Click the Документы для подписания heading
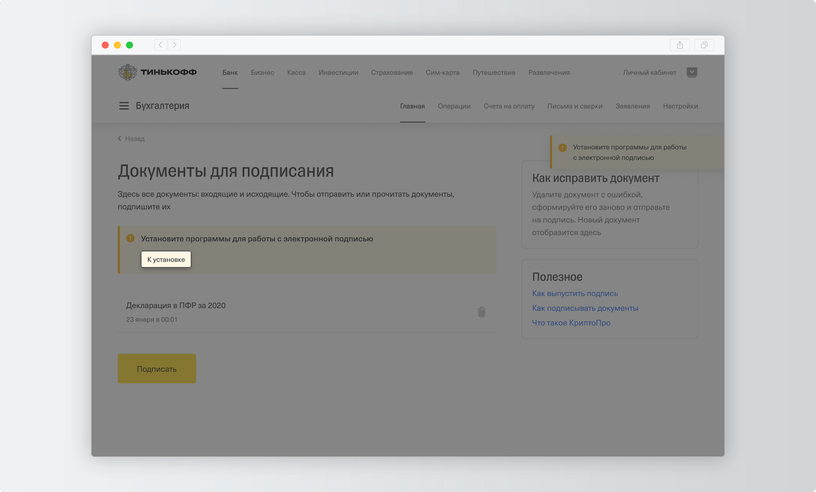Viewport: 816px width, 492px height. click(x=225, y=171)
